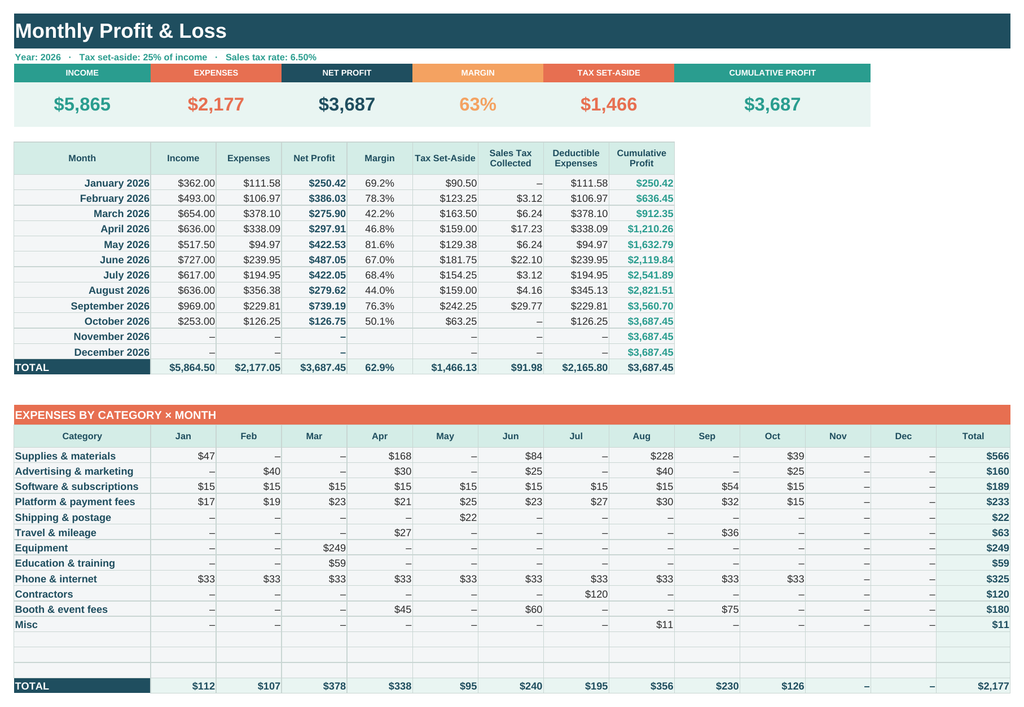The height and width of the screenshot is (707, 1024).
Task: Click the $5,865 income summary value
Action: 82,104
